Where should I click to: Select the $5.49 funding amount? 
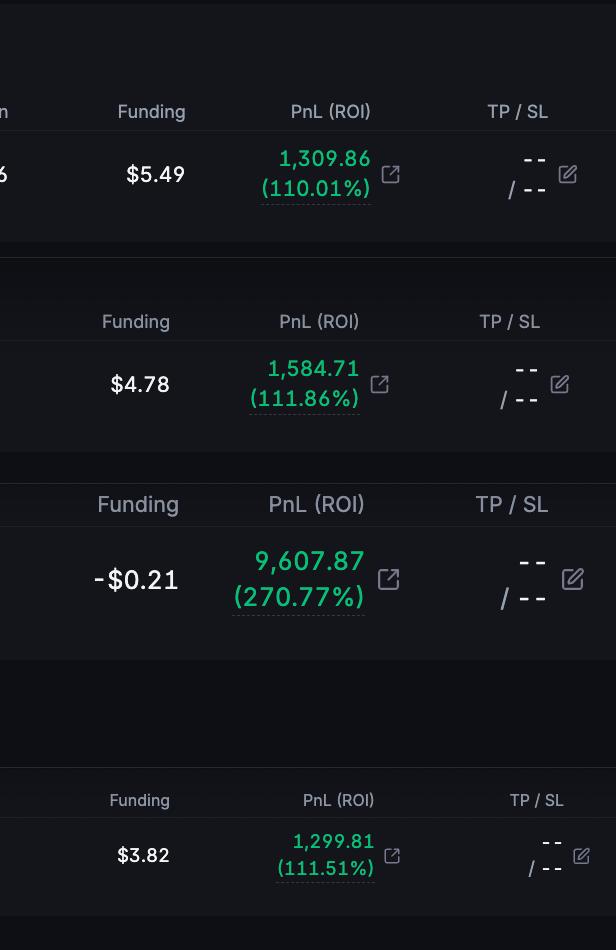coord(155,174)
